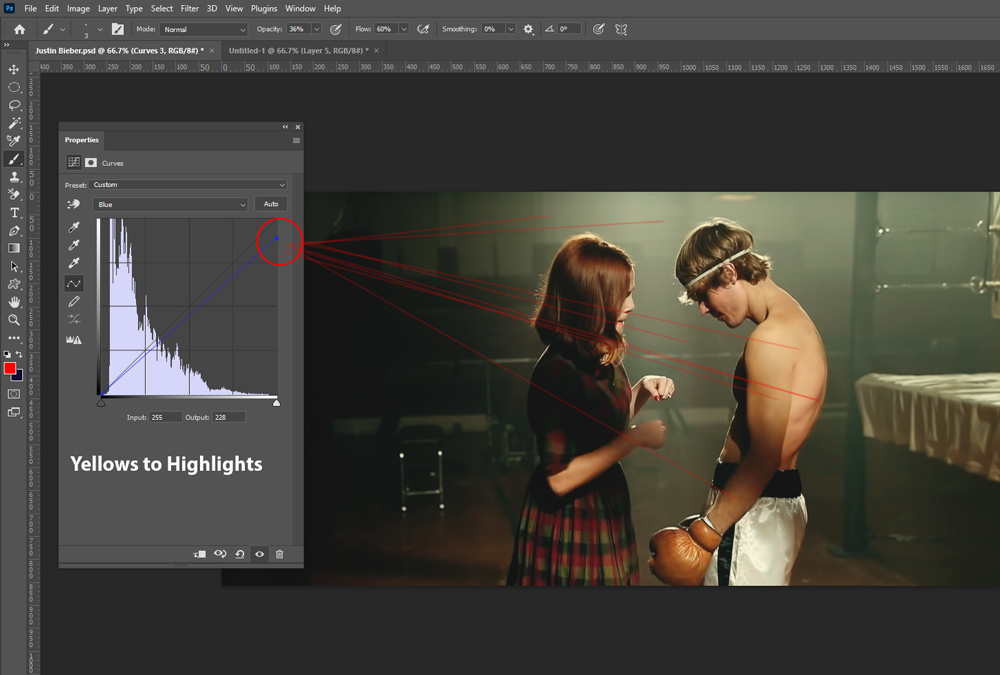Screen dimensions: 1000x675
Task: Open the Image menu
Action: (78, 8)
